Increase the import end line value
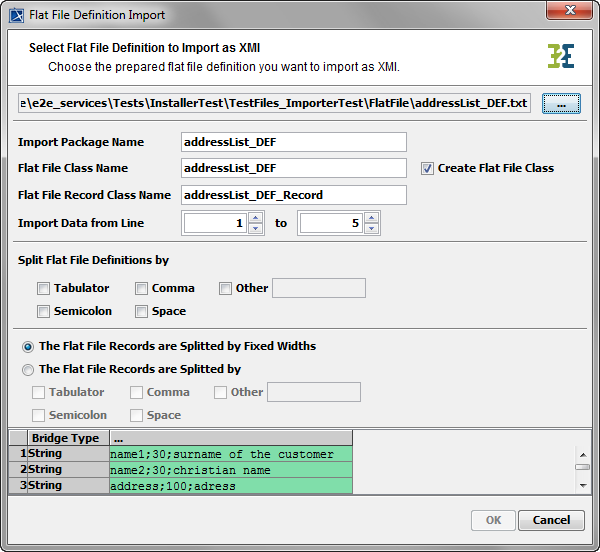 [371, 218]
